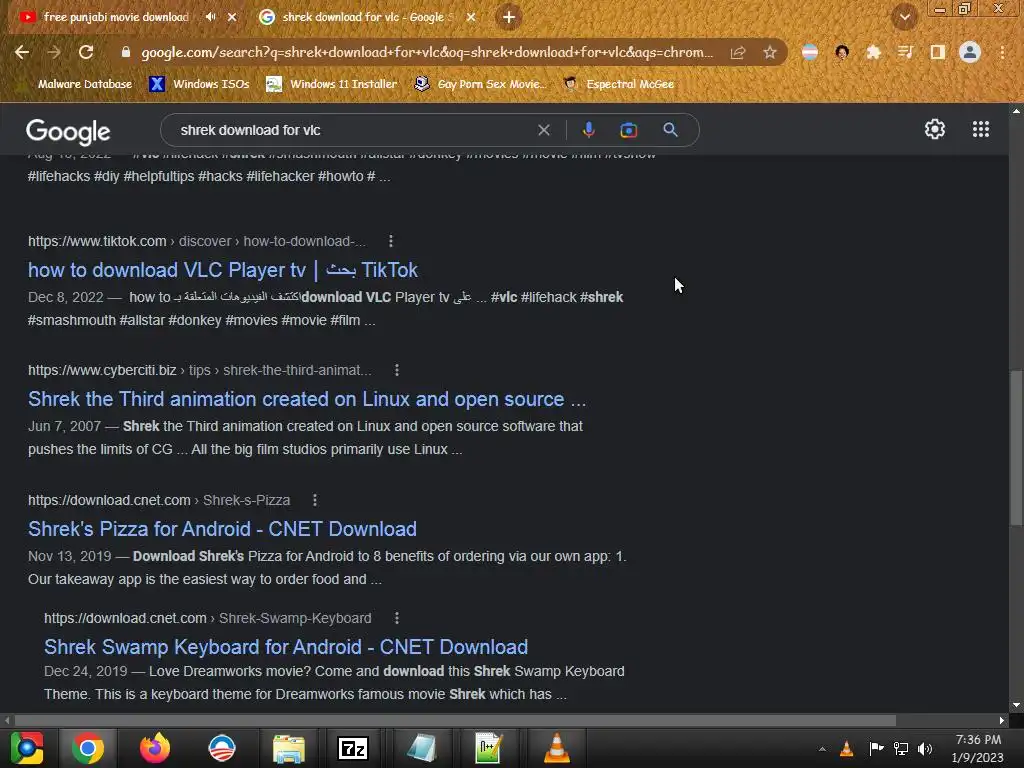Open network status tray icon
Screen dimensions: 1024x768
pos(901,748)
